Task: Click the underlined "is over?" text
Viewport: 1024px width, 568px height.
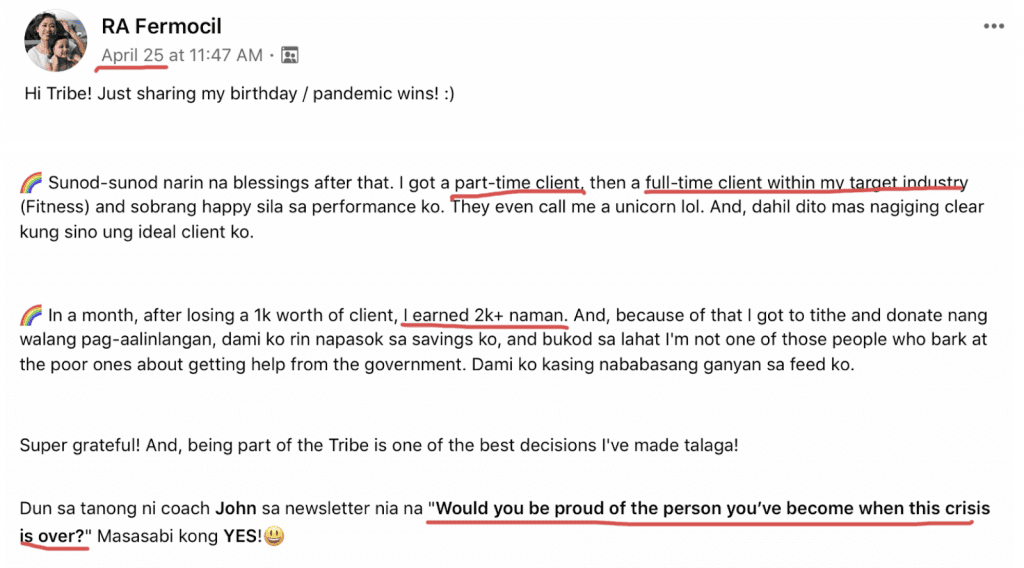Action: click(52, 537)
